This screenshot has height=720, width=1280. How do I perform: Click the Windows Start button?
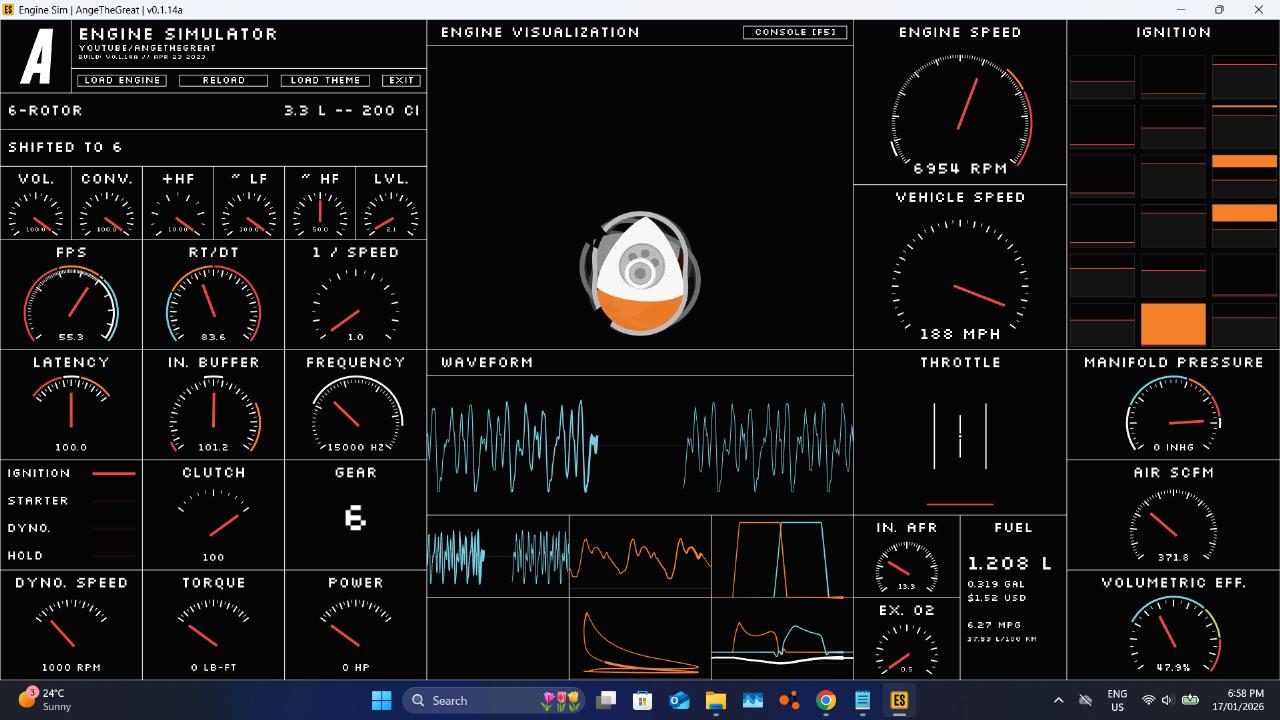(382, 700)
